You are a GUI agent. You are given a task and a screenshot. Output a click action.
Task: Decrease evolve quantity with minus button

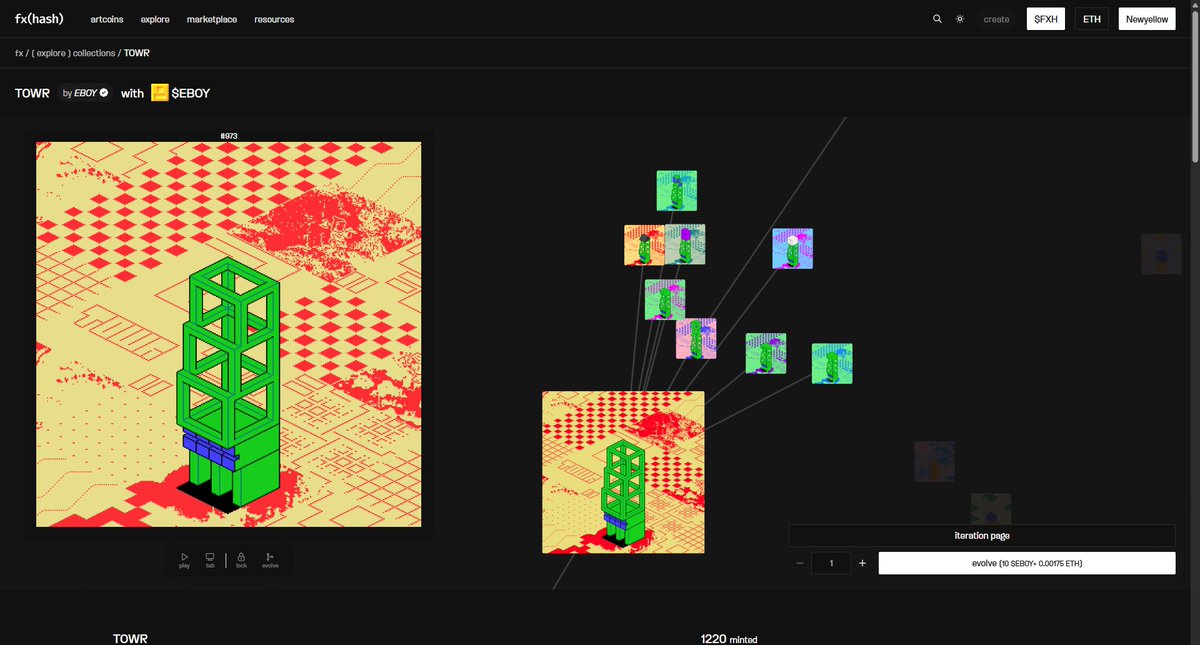800,563
